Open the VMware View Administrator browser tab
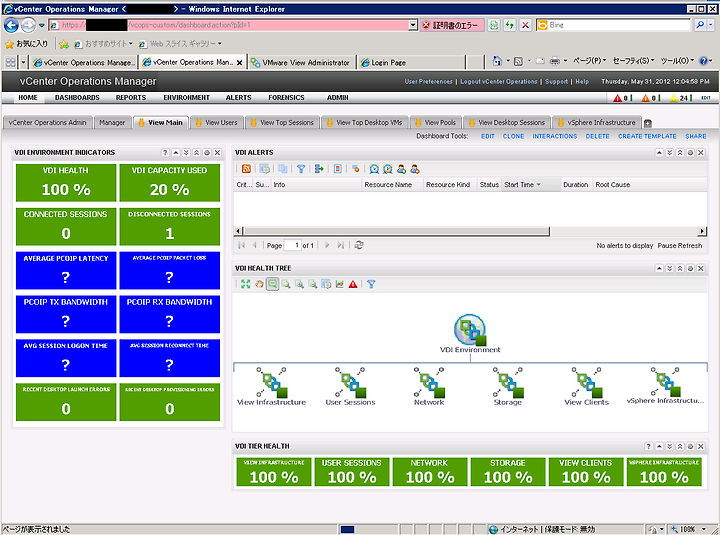This screenshot has width=720, height=535. pyautogui.click(x=302, y=62)
